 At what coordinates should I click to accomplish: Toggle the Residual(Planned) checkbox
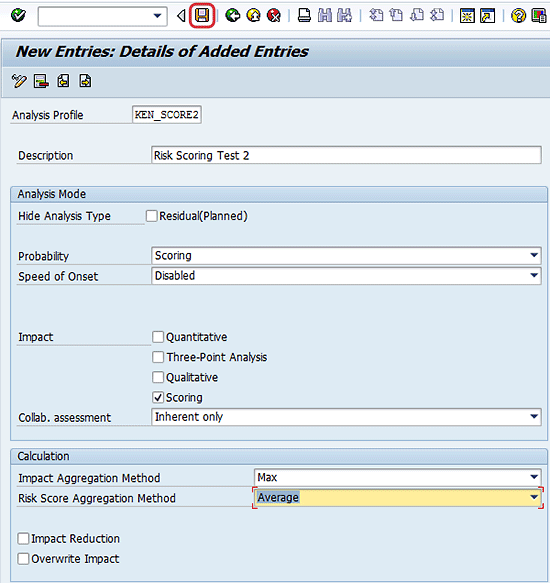point(151,216)
